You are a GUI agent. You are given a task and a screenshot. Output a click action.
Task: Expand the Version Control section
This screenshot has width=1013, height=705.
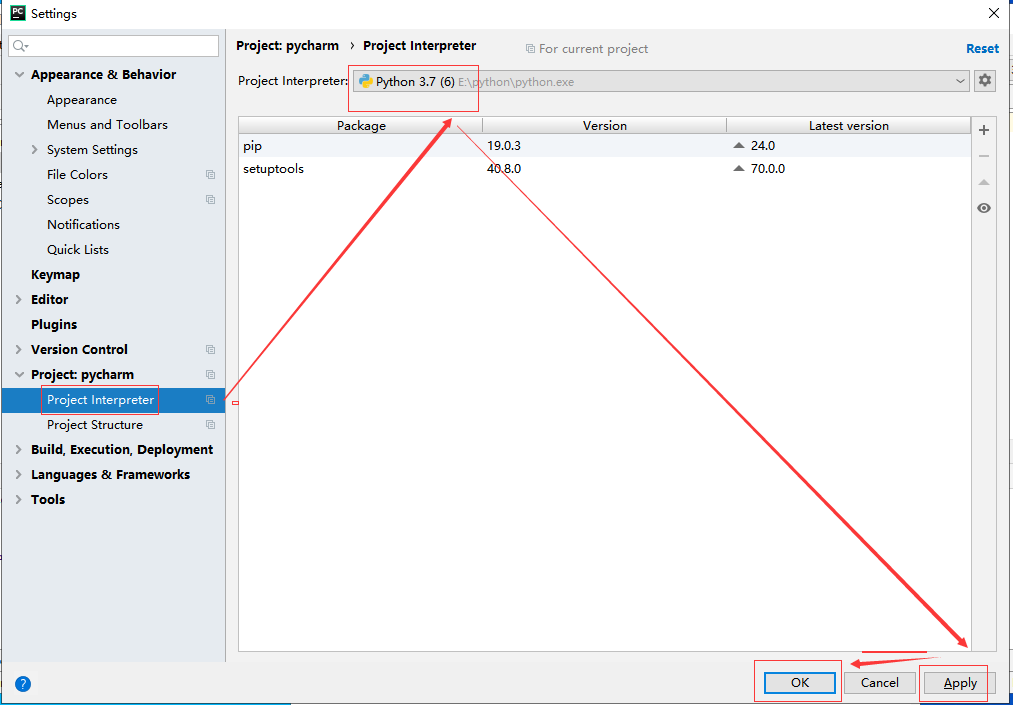[x=19, y=350]
